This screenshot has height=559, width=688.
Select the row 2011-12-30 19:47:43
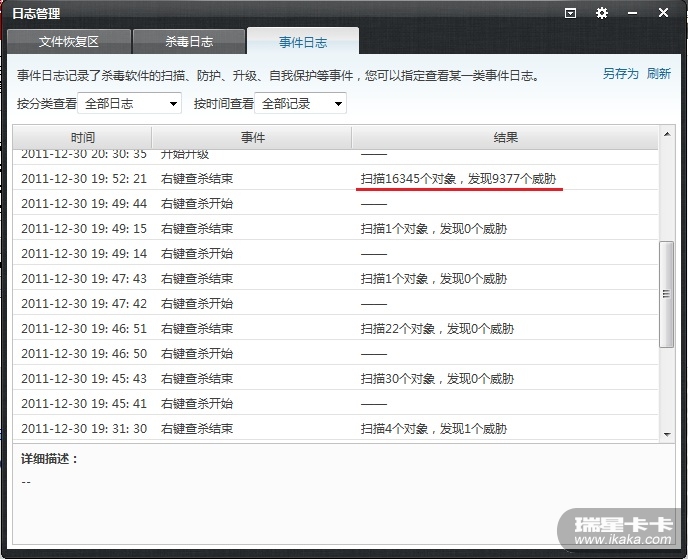click(336, 279)
